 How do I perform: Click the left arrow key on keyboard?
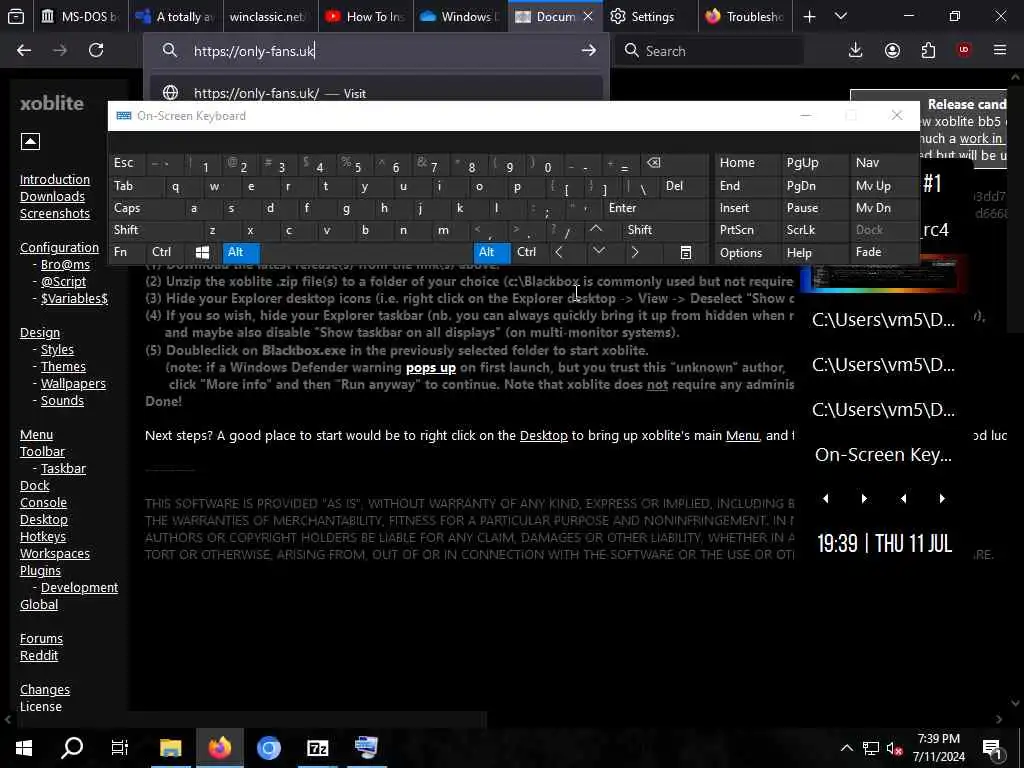pos(558,252)
